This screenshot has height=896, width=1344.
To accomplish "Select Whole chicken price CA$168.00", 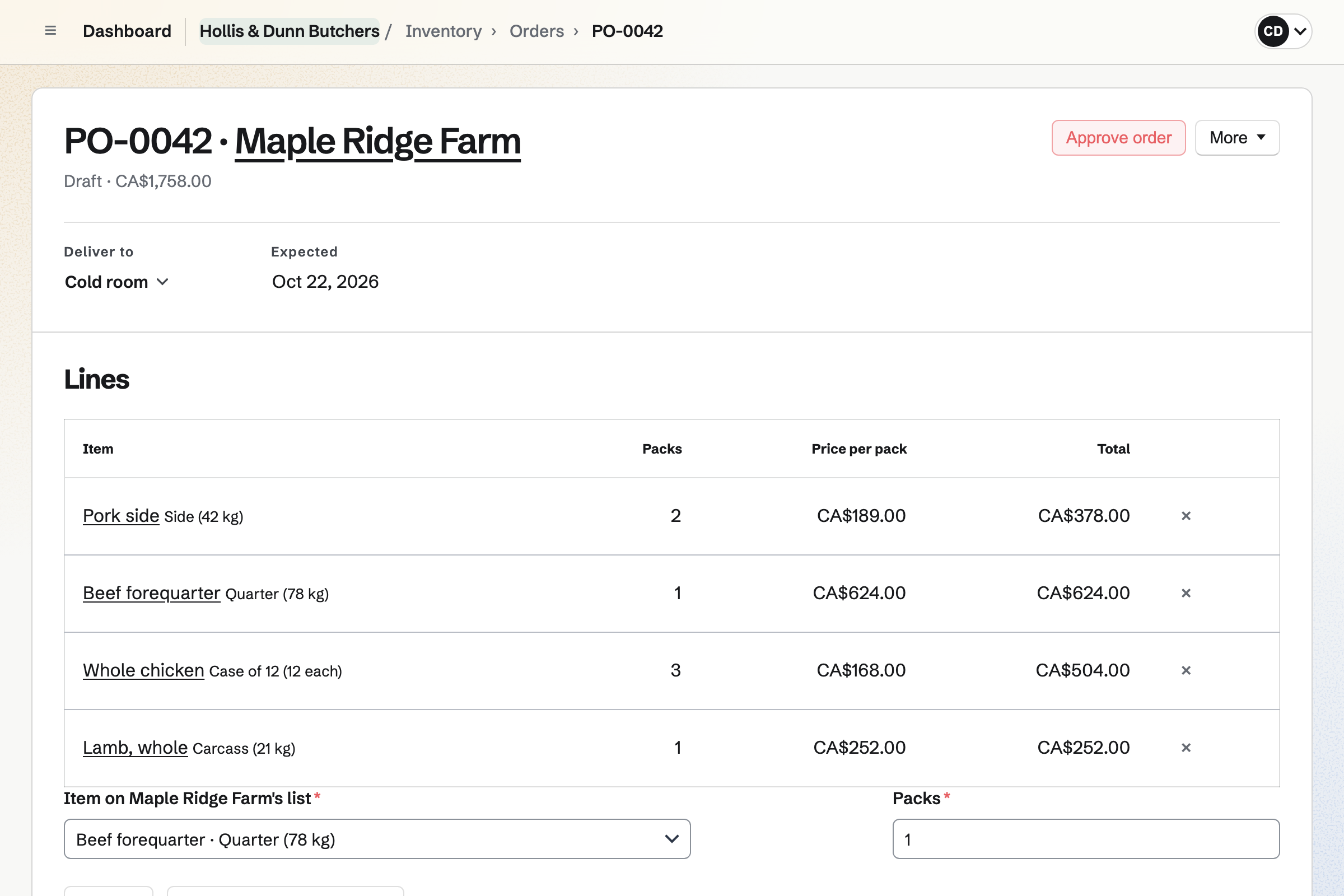I will coord(861,670).
